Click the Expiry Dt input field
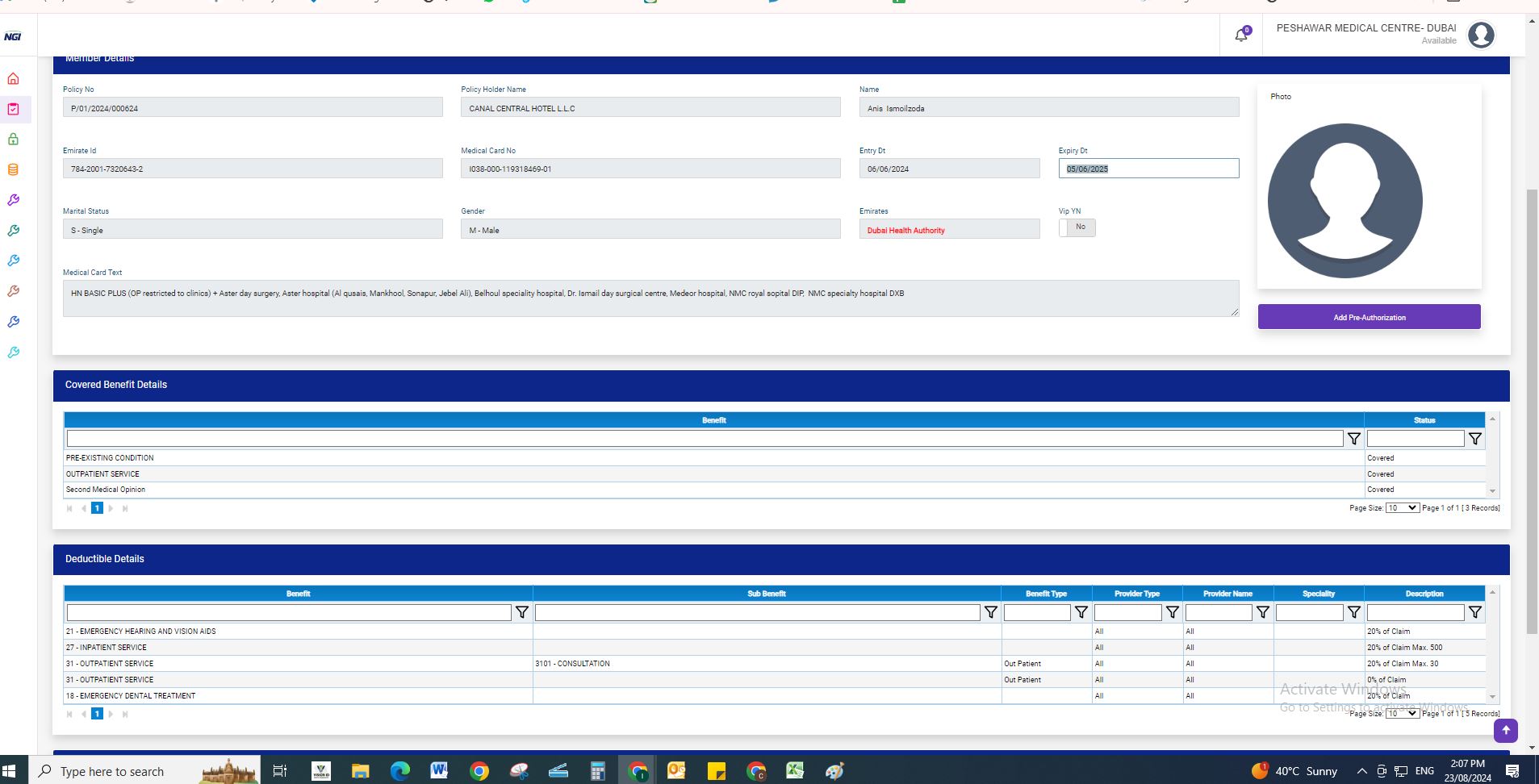 1148,169
